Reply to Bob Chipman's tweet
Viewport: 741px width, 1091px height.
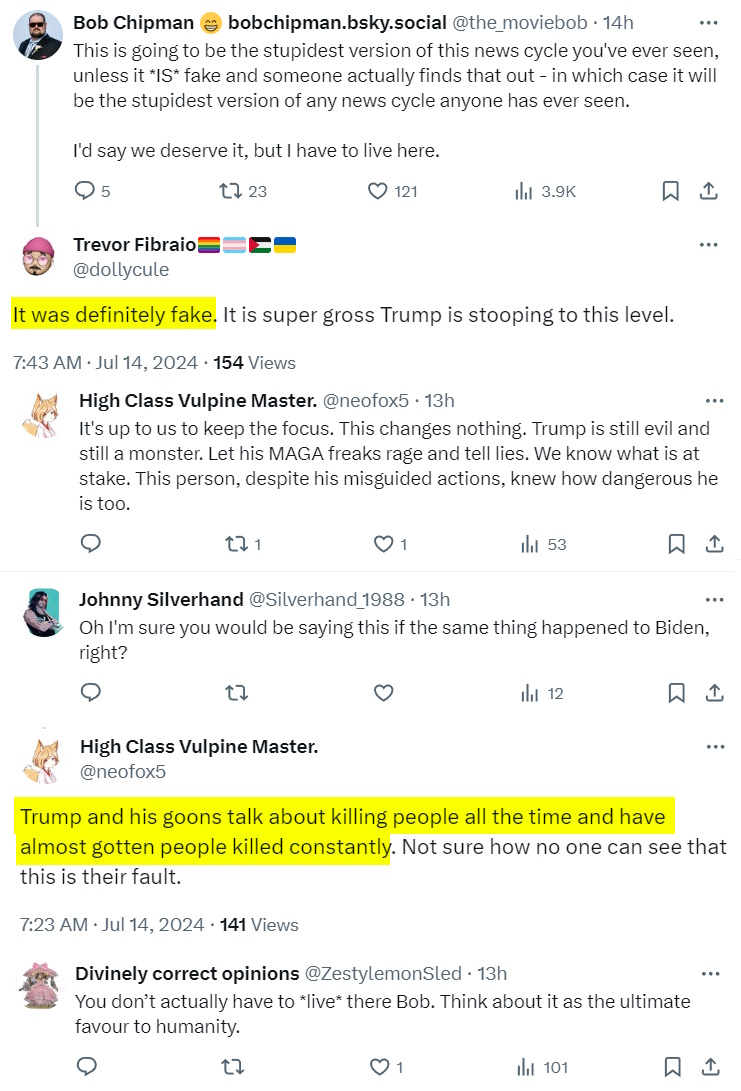click(x=86, y=191)
